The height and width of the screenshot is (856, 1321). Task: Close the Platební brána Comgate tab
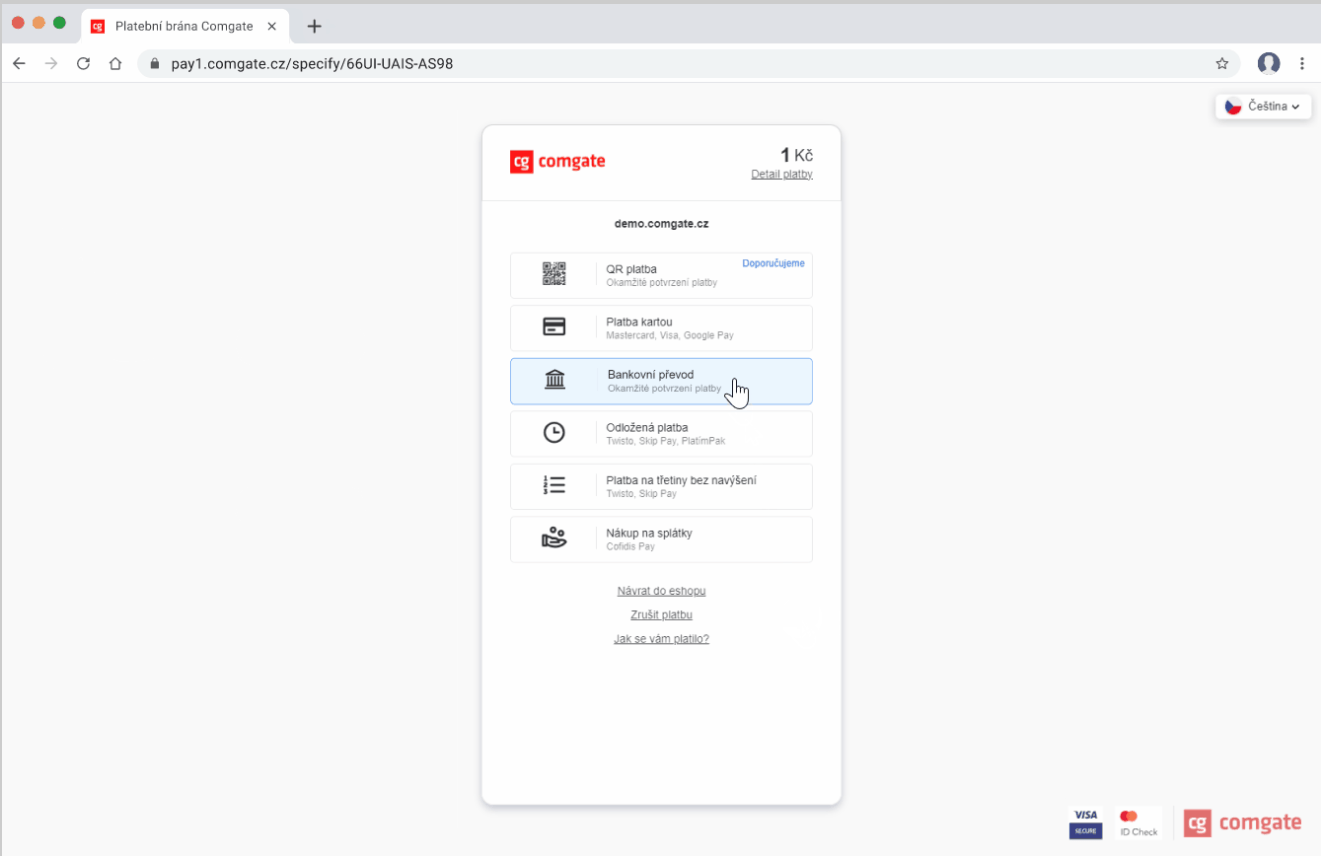(272, 26)
